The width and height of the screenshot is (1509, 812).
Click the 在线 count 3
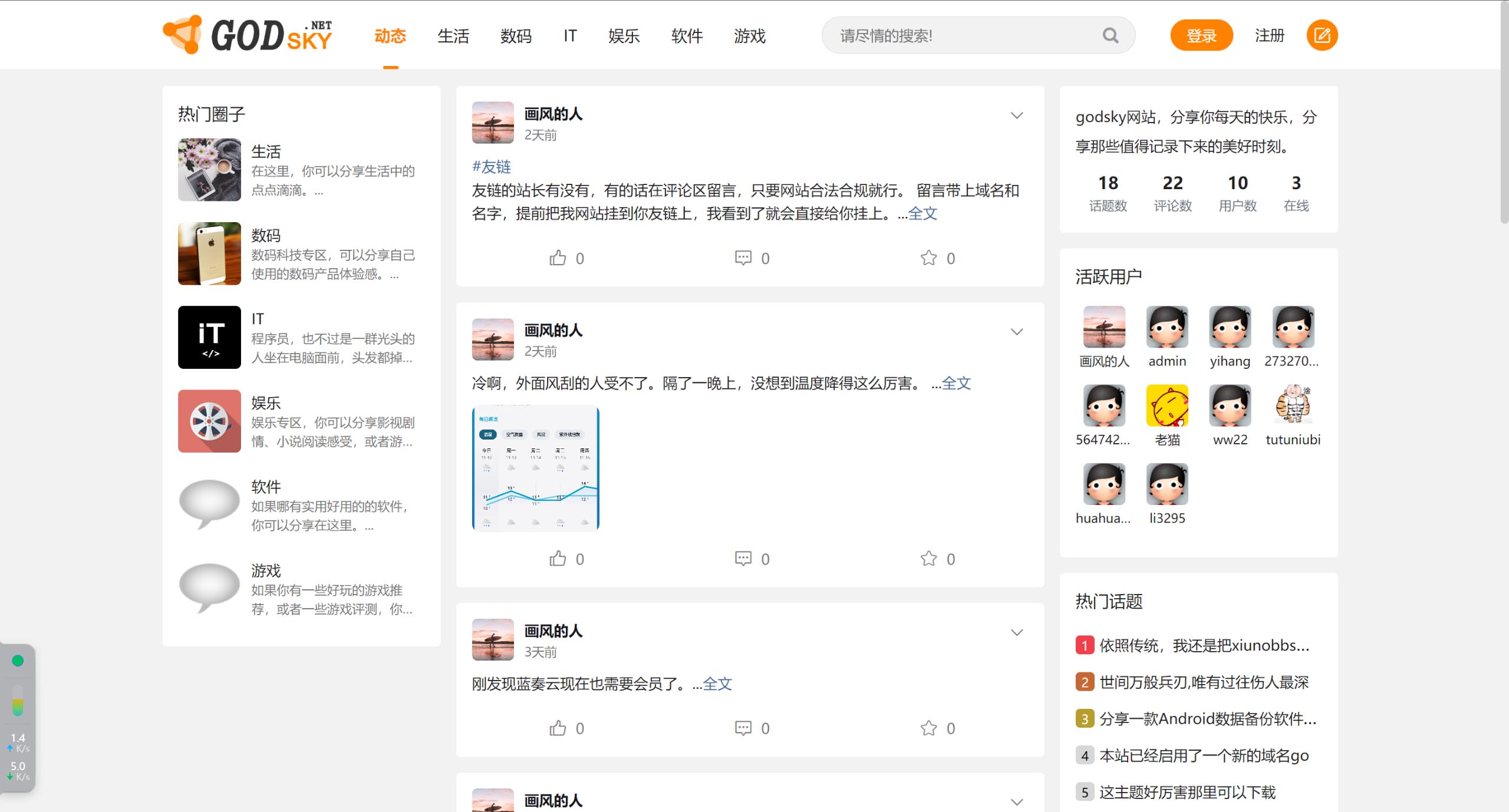[x=1296, y=183]
